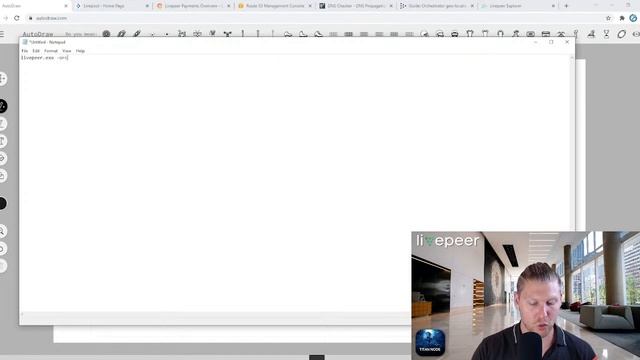Switch to the Route 53 Management Console tab
The height and width of the screenshot is (360, 640).
point(275,6)
